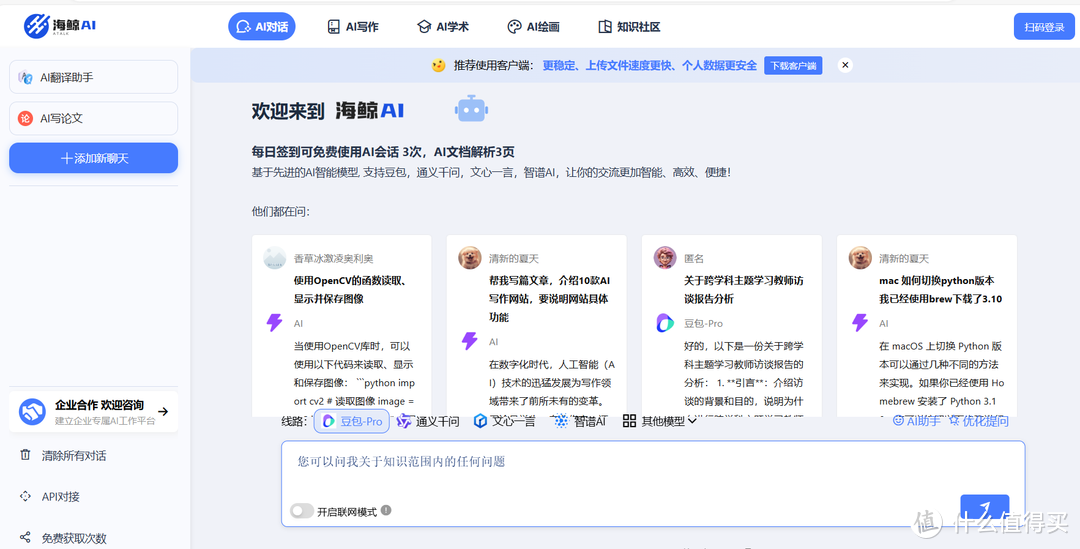1080x549 pixels.
Task: Click the API对接 icon
Action: (25, 496)
